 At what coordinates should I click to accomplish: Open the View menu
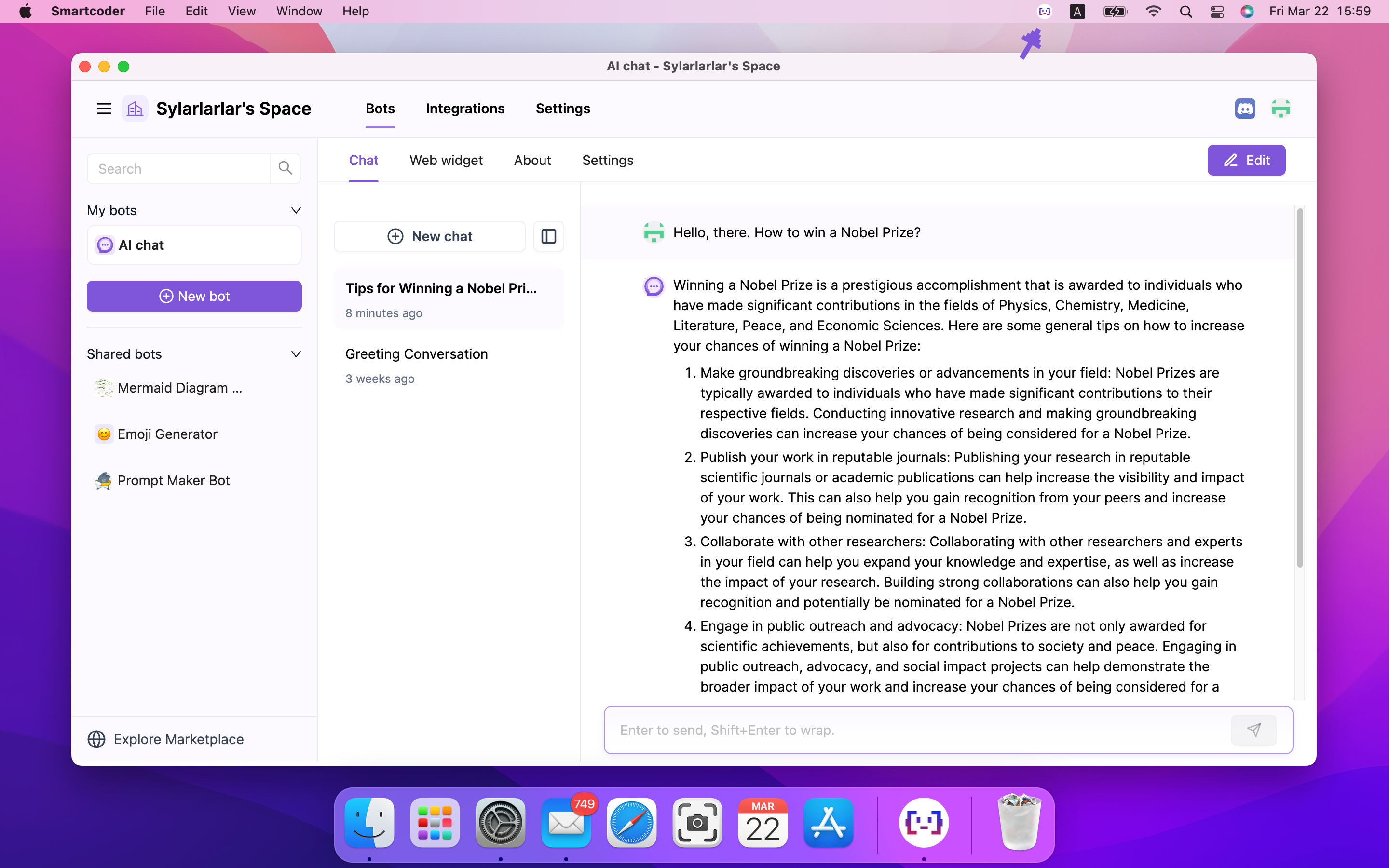242,11
